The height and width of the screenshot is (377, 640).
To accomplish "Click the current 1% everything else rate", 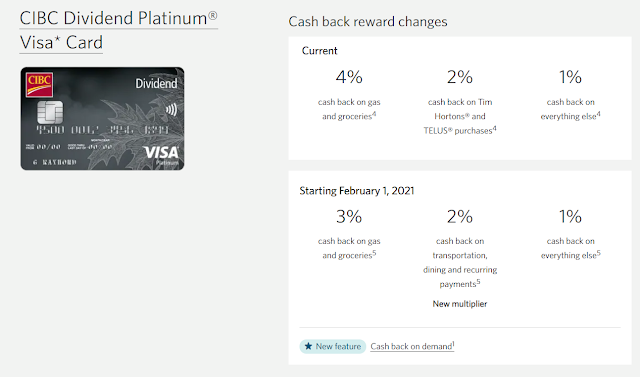I will pyautogui.click(x=570, y=77).
